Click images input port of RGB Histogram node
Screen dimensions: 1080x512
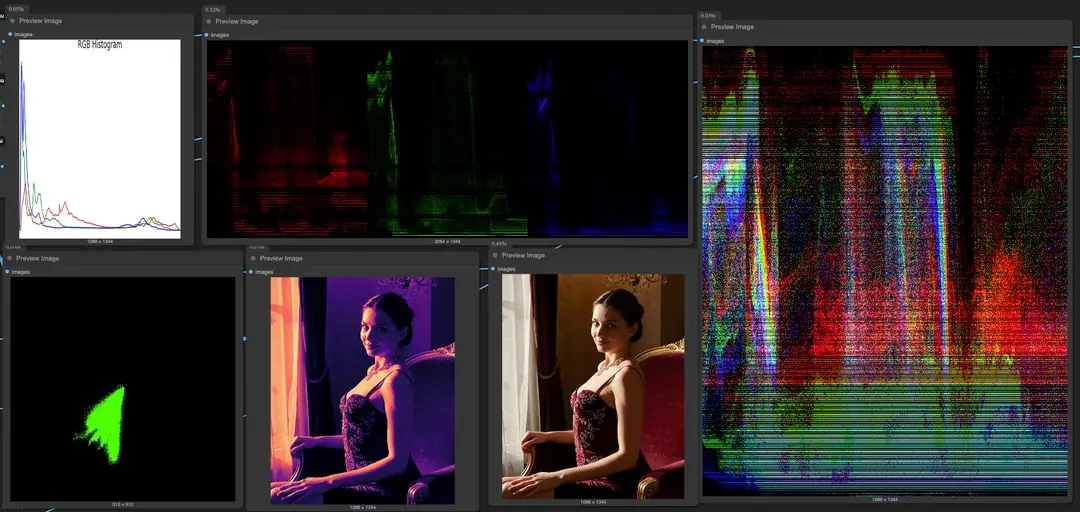[x=11, y=34]
